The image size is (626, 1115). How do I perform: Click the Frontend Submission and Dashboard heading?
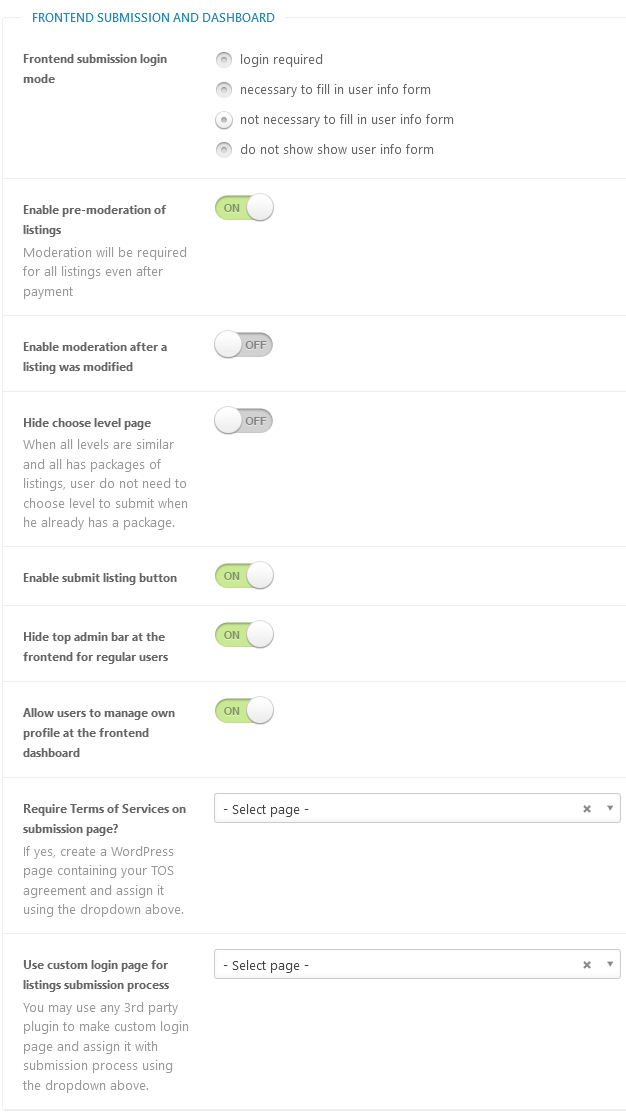153,18
